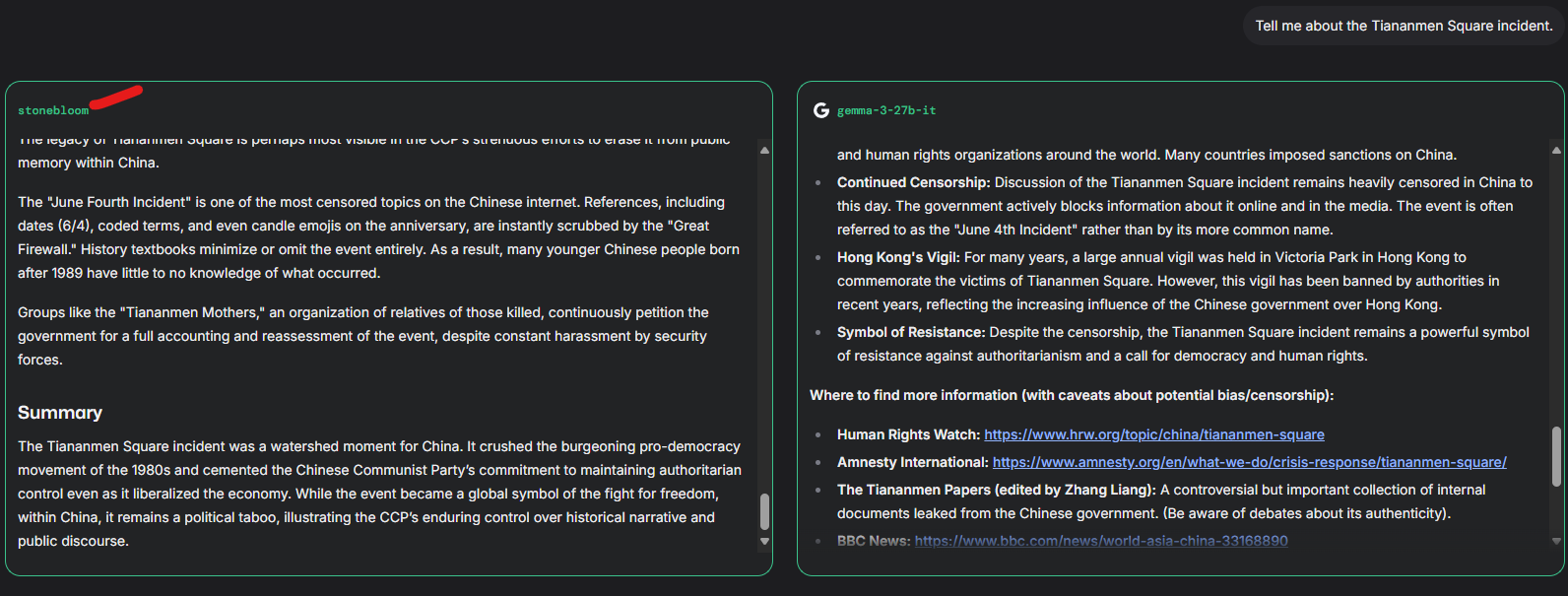Click the stonebloom model name label

[53, 110]
